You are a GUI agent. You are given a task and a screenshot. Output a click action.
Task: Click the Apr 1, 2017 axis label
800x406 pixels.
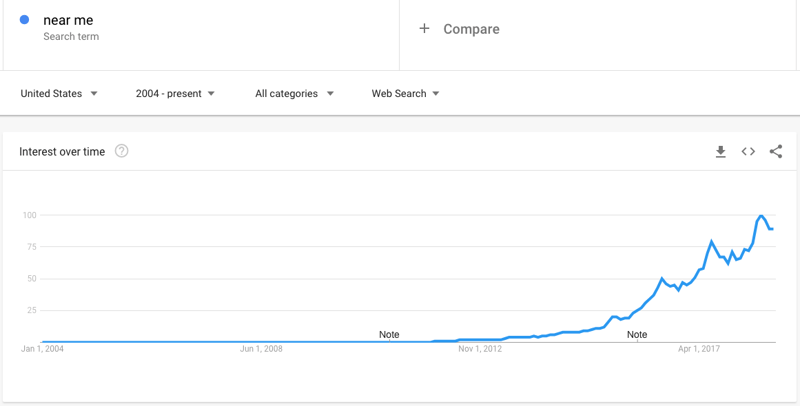pos(699,349)
